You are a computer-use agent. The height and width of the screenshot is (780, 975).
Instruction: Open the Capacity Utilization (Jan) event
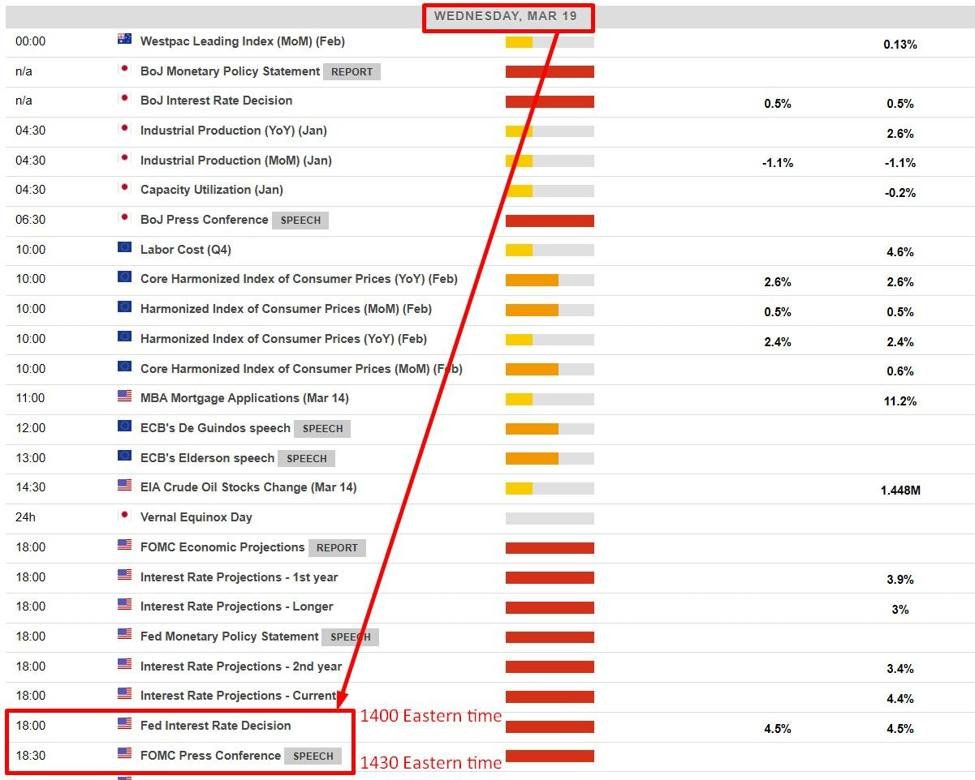click(211, 190)
